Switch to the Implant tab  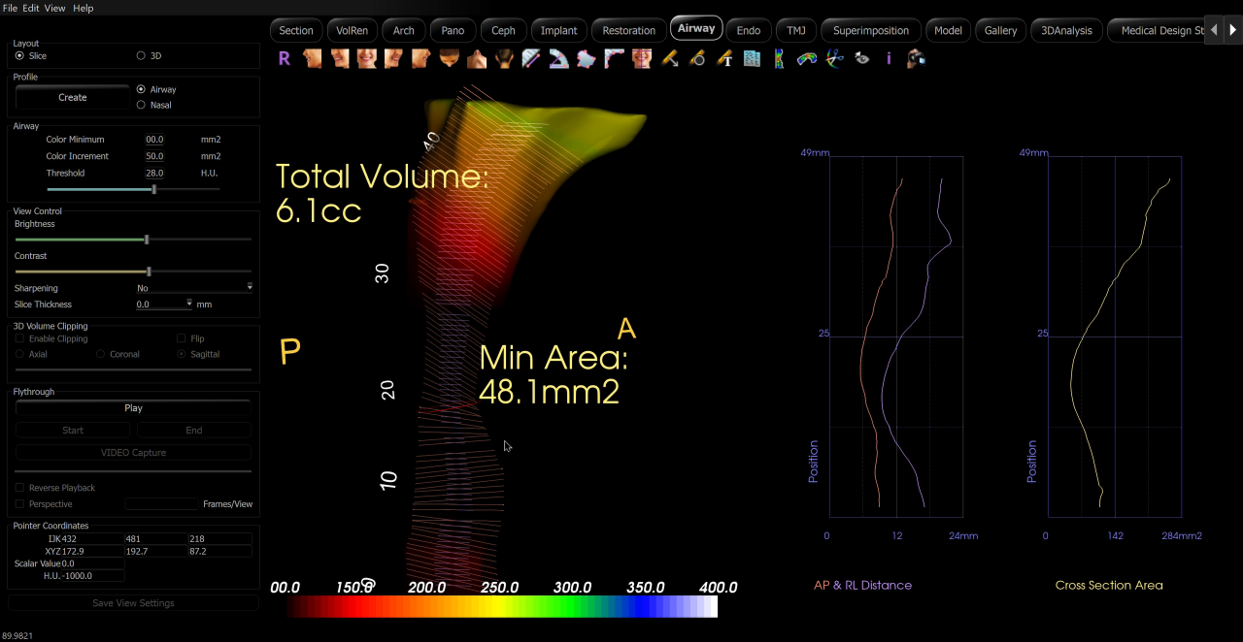pos(559,30)
